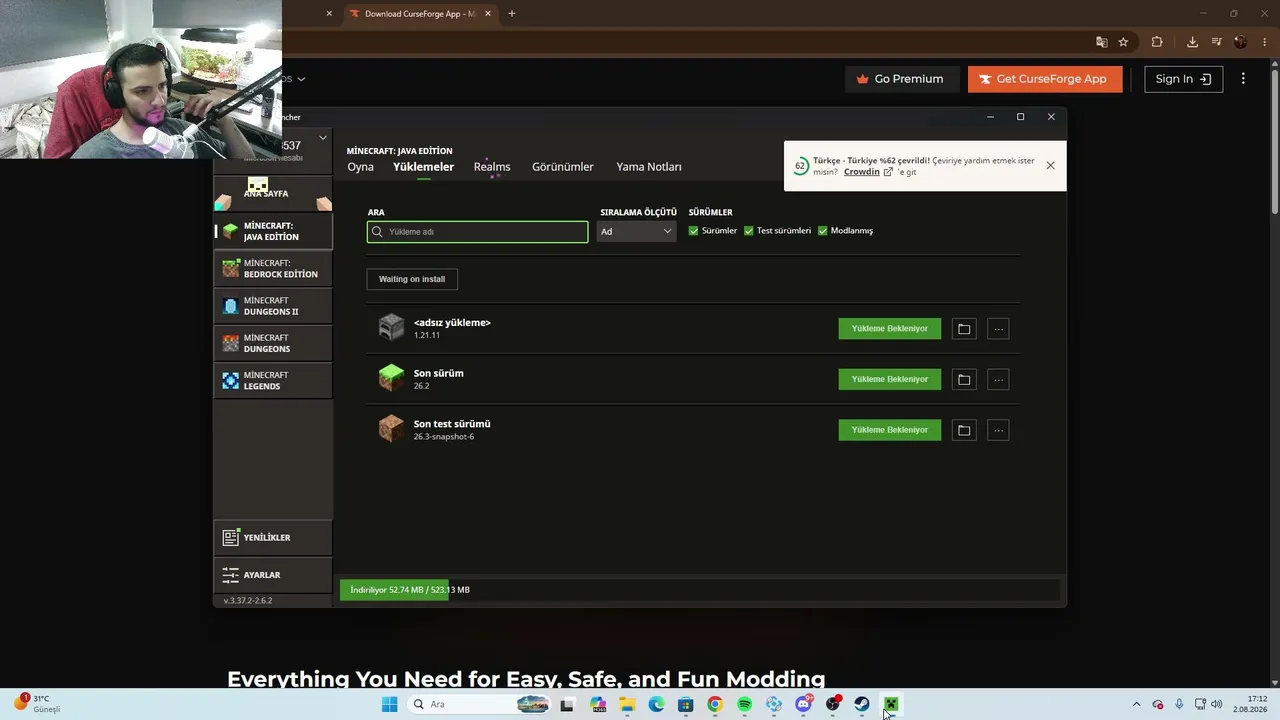Viewport: 1280px width, 720px height.
Task: Open Ayarlar settings in the launcher sidebar
Action: pyautogui.click(x=273, y=575)
